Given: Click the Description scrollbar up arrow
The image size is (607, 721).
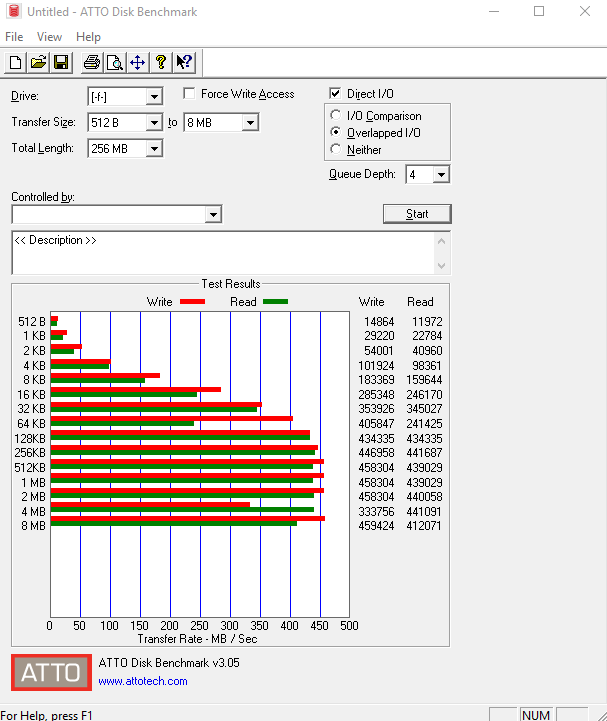Looking at the screenshot, I should pos(441,241).
